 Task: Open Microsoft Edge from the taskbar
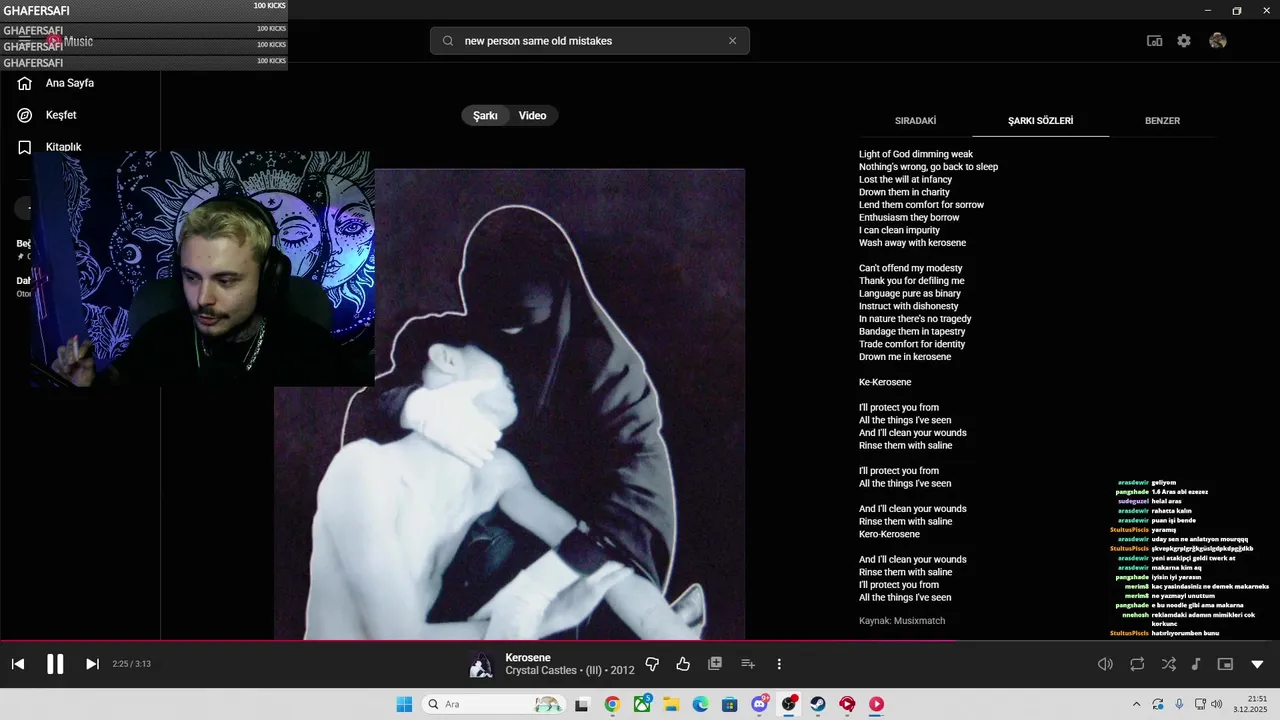click(x=700, y=704)
